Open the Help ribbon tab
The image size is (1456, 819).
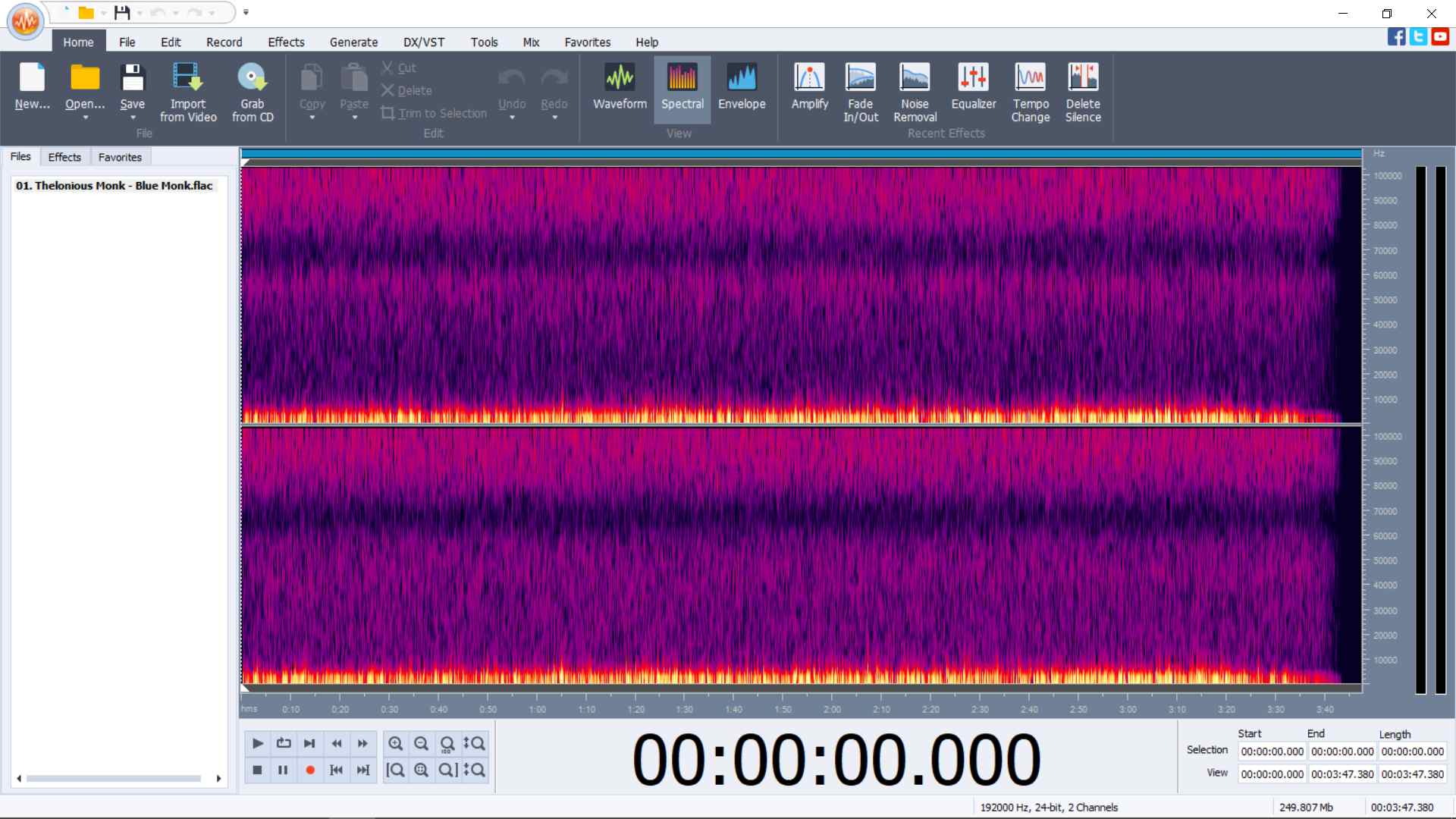pos(647,42)
